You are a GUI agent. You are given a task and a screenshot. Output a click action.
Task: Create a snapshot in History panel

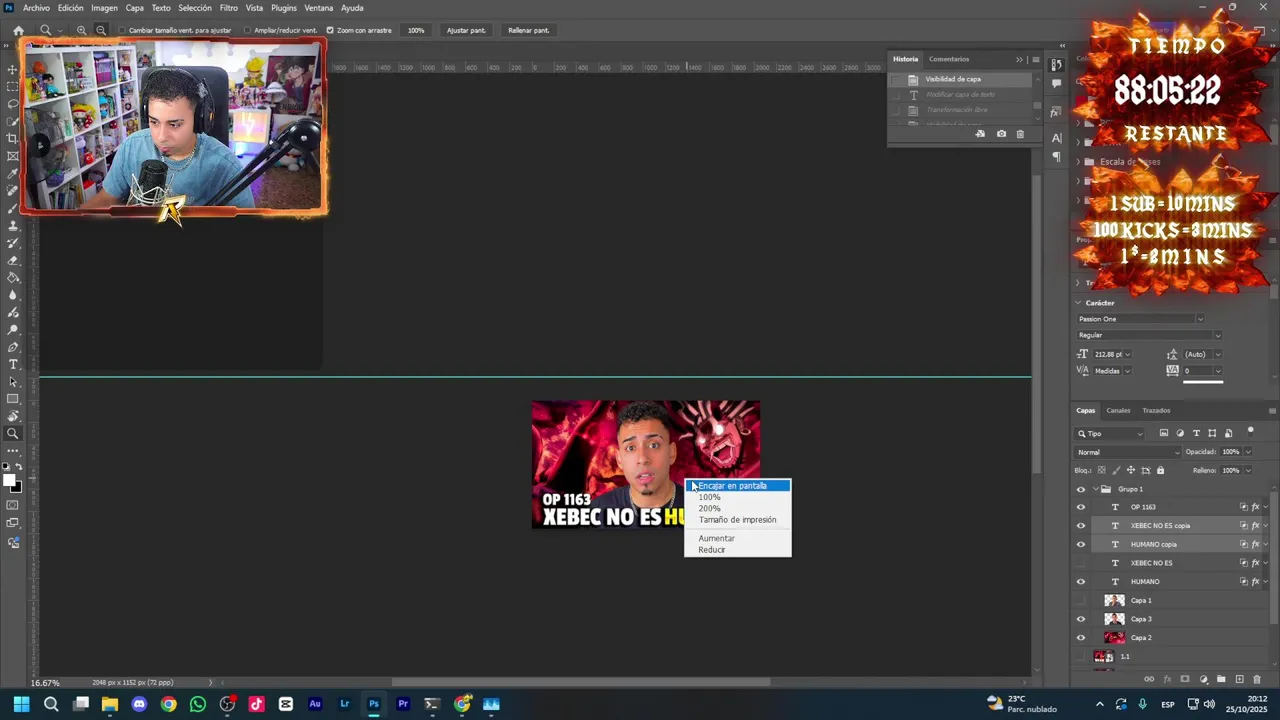point(1001,134)
